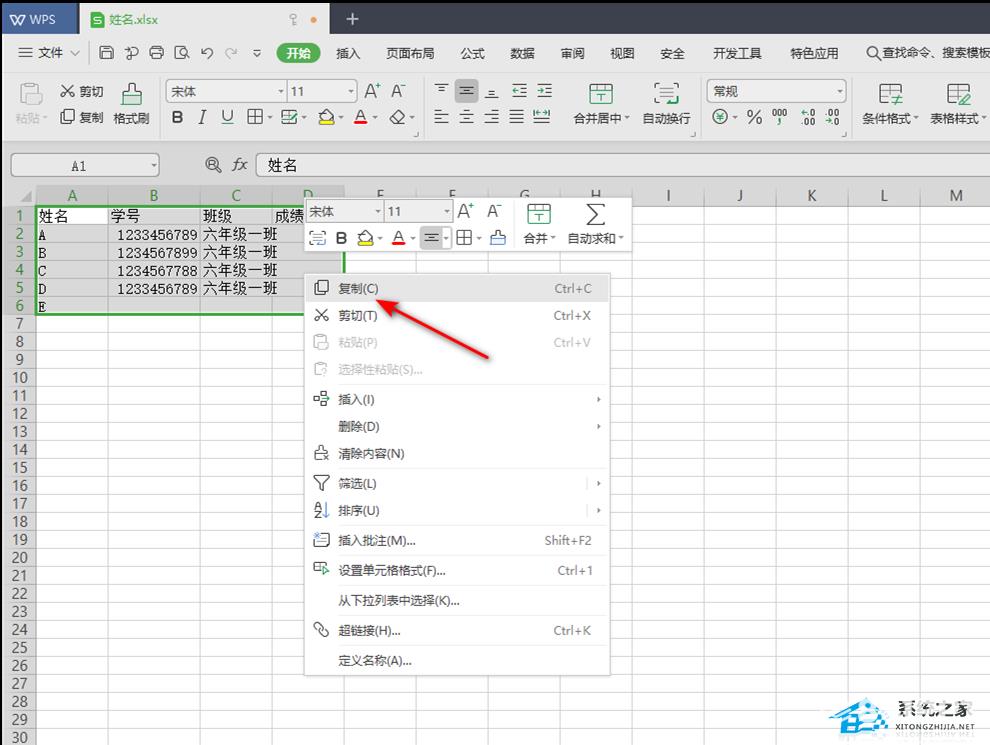Click the fx insert function button
990x745 pixels.
[x=239, y=165]
